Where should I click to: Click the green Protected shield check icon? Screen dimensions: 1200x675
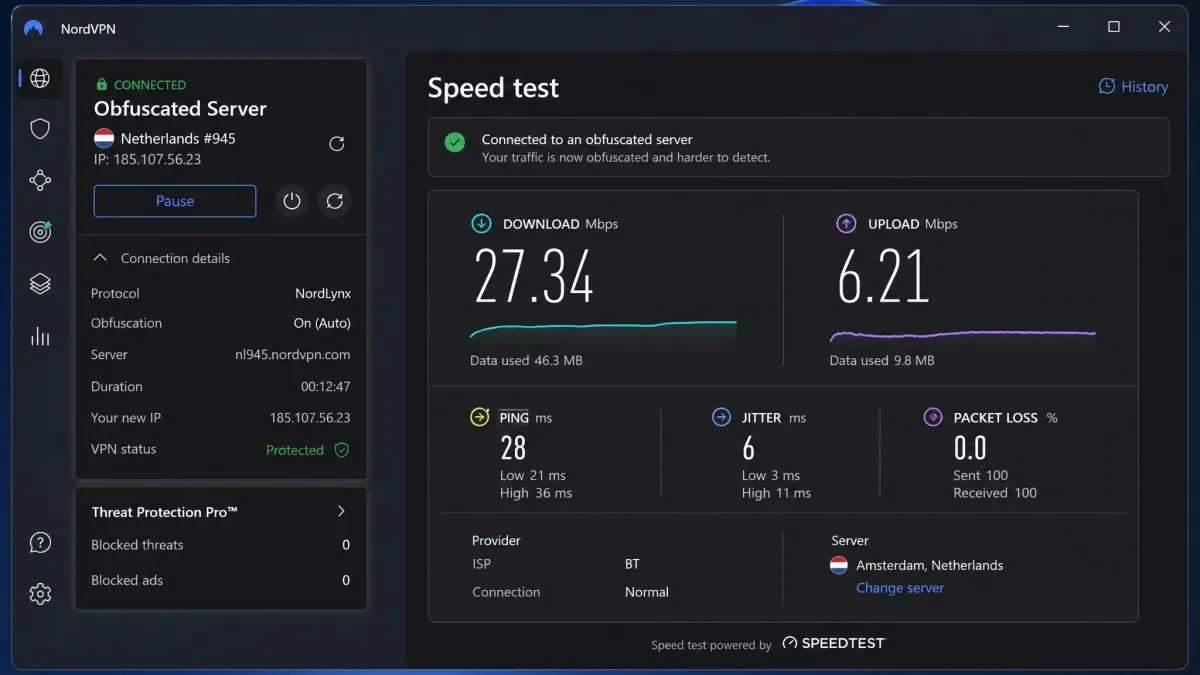[x=342, y=450]
